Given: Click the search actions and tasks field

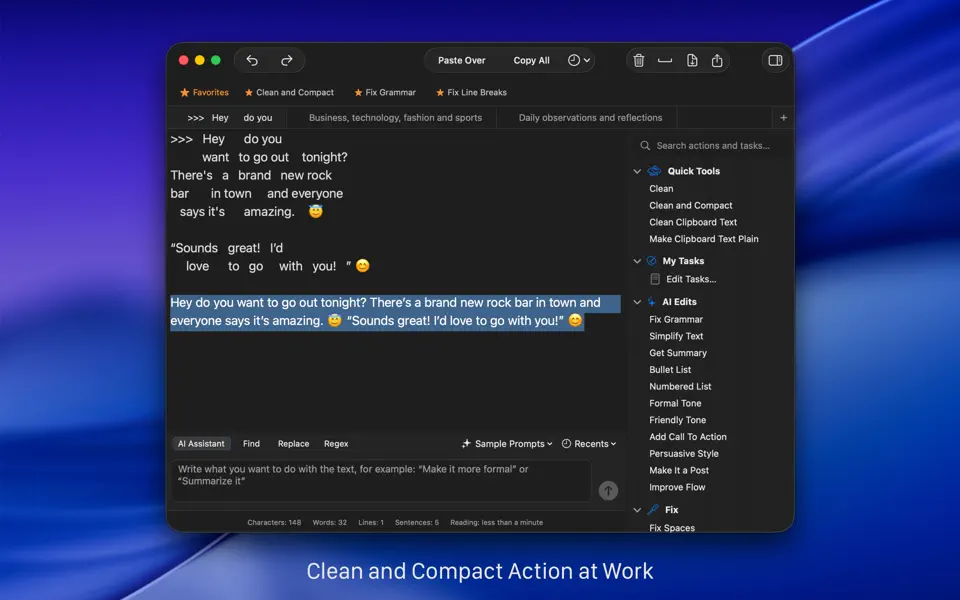Looking at the screenshot, I should (710, 145).
